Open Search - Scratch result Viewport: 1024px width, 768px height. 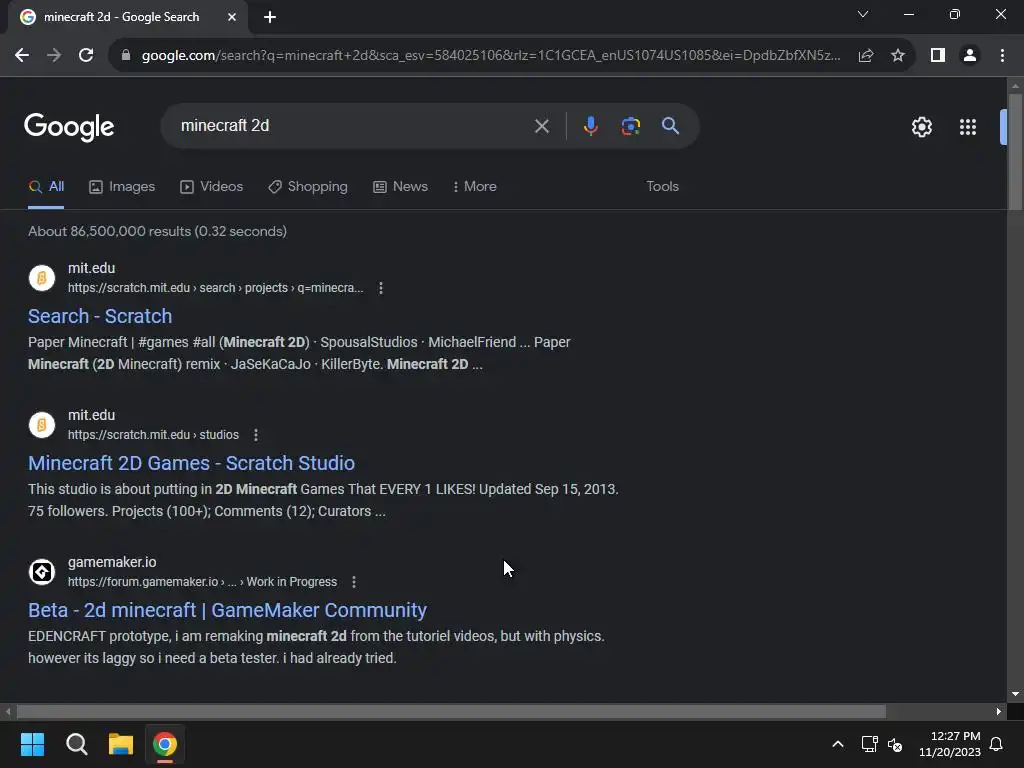[100, 316]
